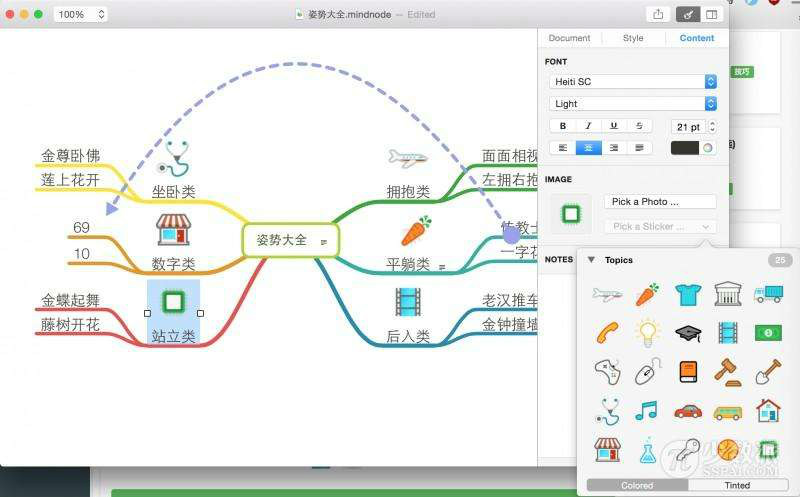The height and width of the screenshot is (497, 800).
Task: Switch sticker style to Tinted
Action: [737, 485]
